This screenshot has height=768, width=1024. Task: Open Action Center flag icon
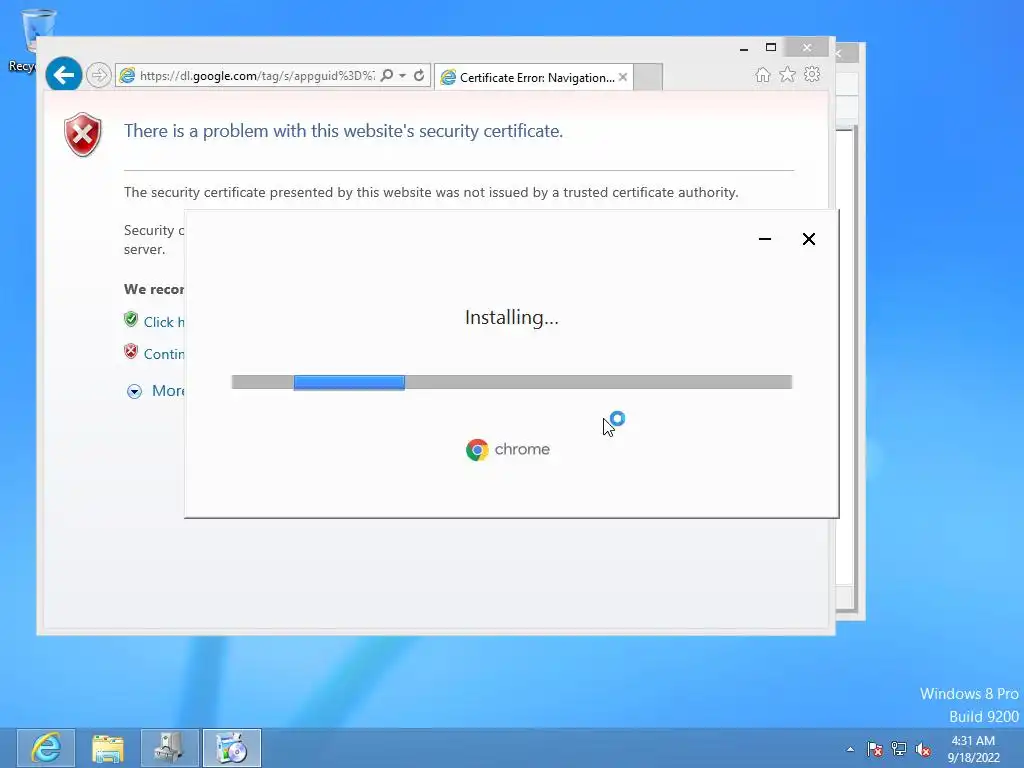(874, 749)
